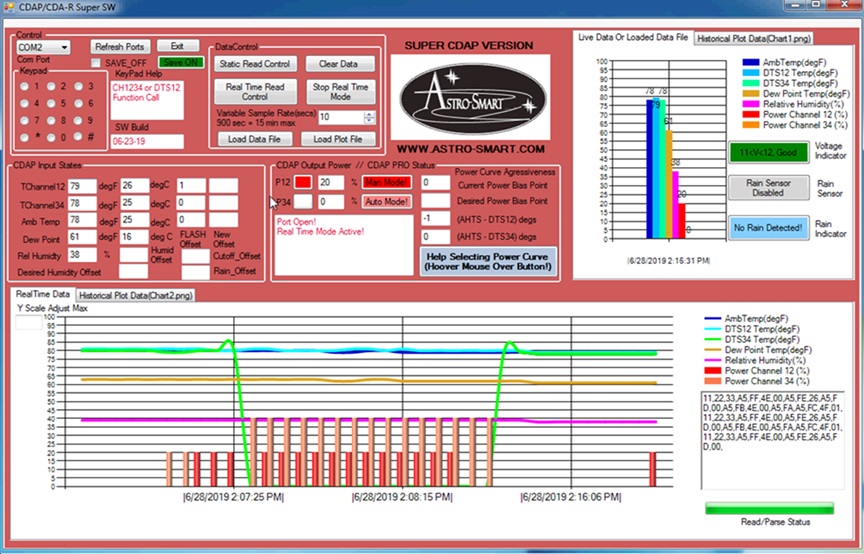The image size is (864, 554).
Task: Click the Exit button
Action: point(177,46)
